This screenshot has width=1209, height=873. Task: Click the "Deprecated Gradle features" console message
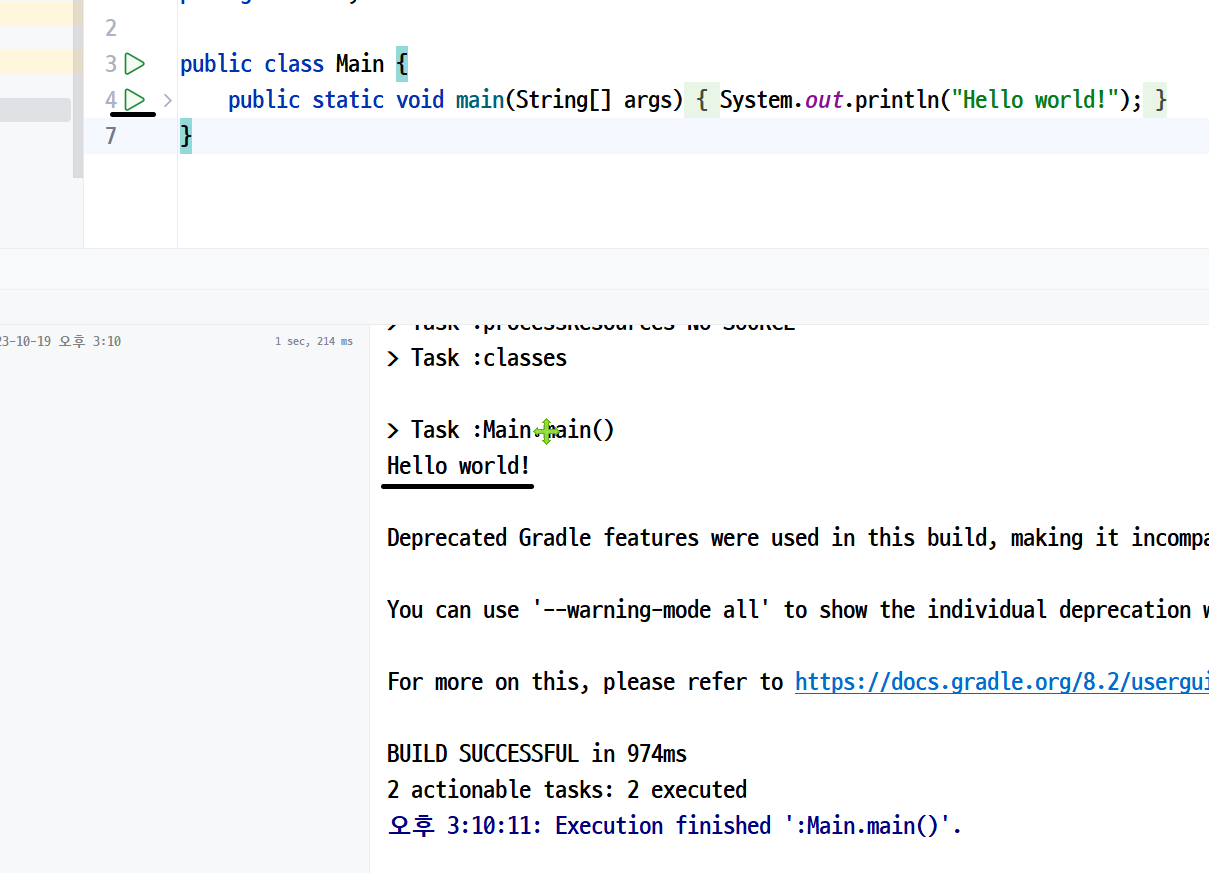click(x=798, y=538)
